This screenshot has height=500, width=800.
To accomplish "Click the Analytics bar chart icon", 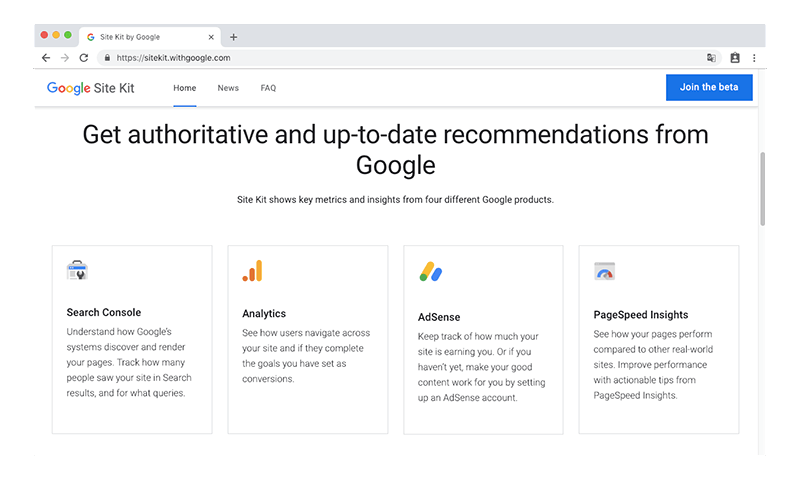I will coord(253,271).
